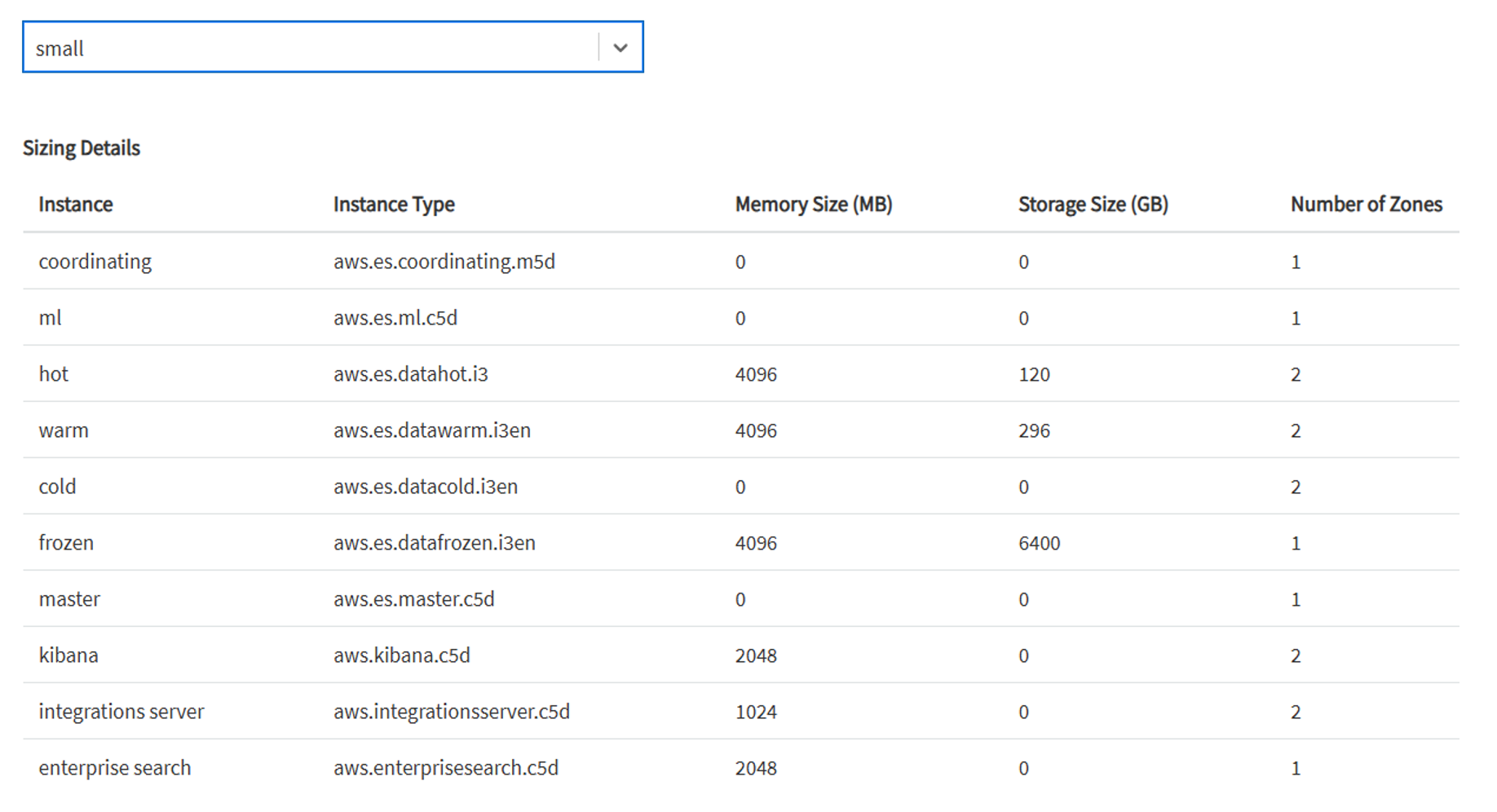This screenshot has width=1497, height=812.
Task: Click the Instance Type column header
Action: [x=394, y=204]
